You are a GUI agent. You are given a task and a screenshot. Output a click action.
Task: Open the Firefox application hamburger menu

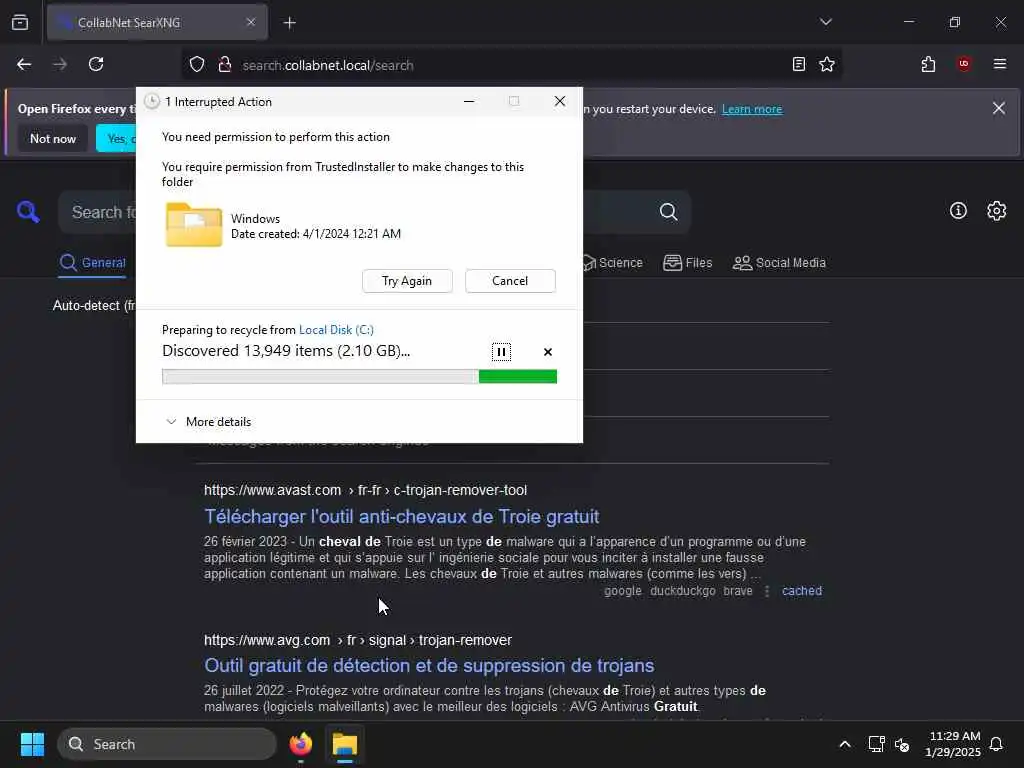[x=1000, y=64]
